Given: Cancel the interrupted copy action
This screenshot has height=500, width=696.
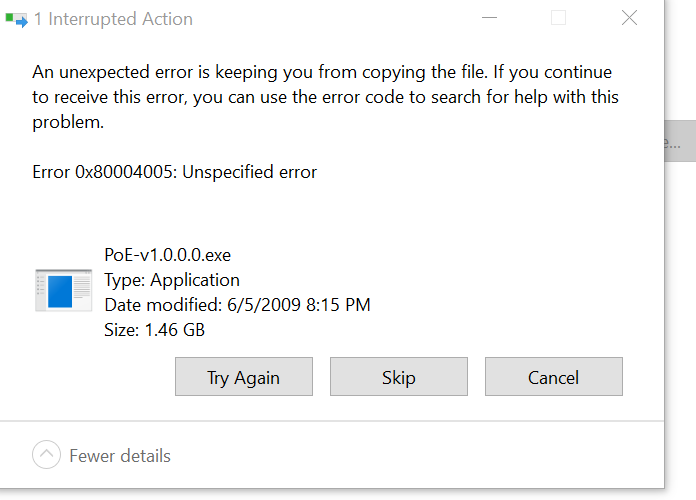Looking at the screenshot, I should tap(554, 377).
